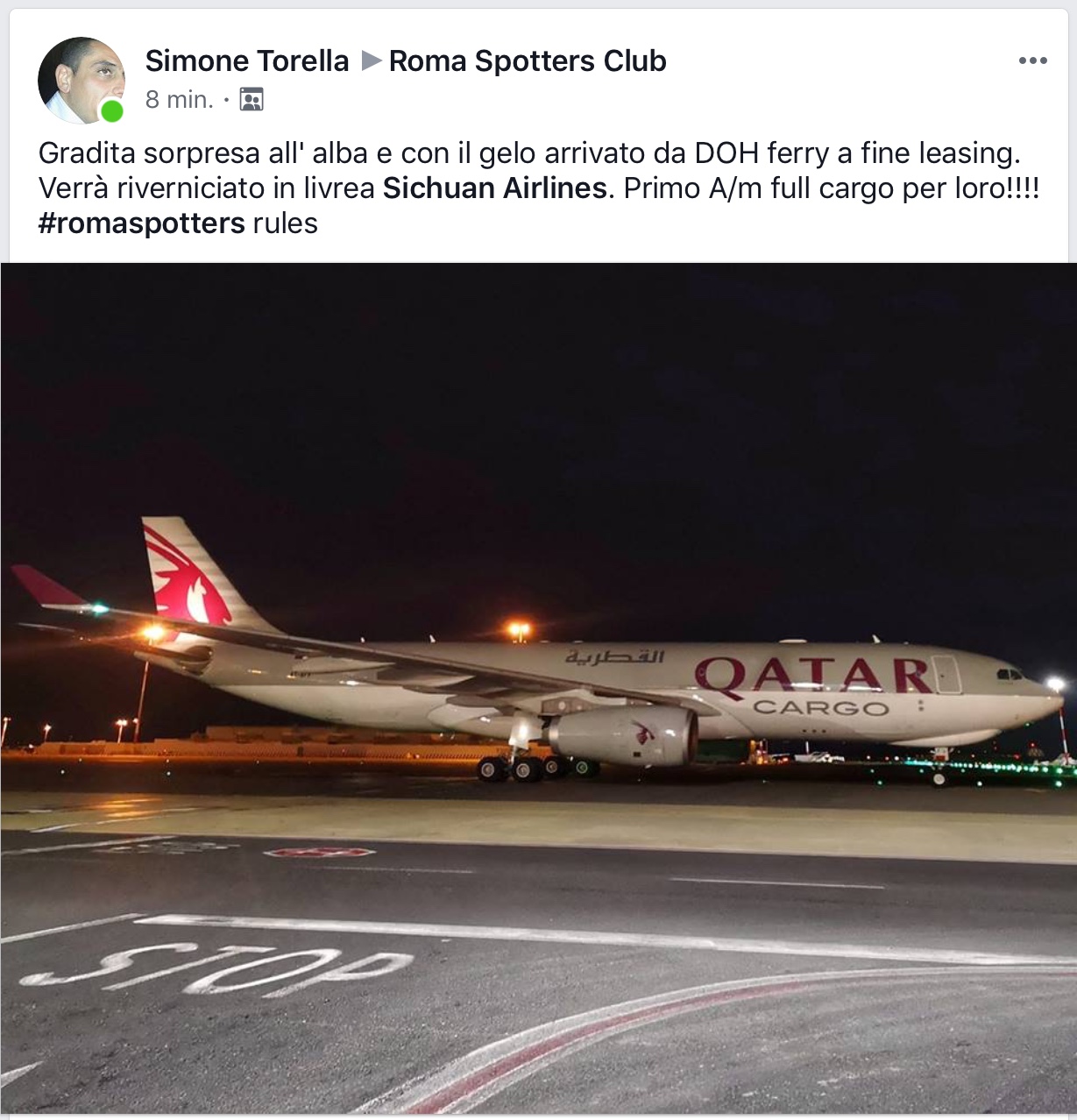The image size is (1077, 1120).
Task: Click the aircraft cockpit windows in photo
Action: point(1010,674)
